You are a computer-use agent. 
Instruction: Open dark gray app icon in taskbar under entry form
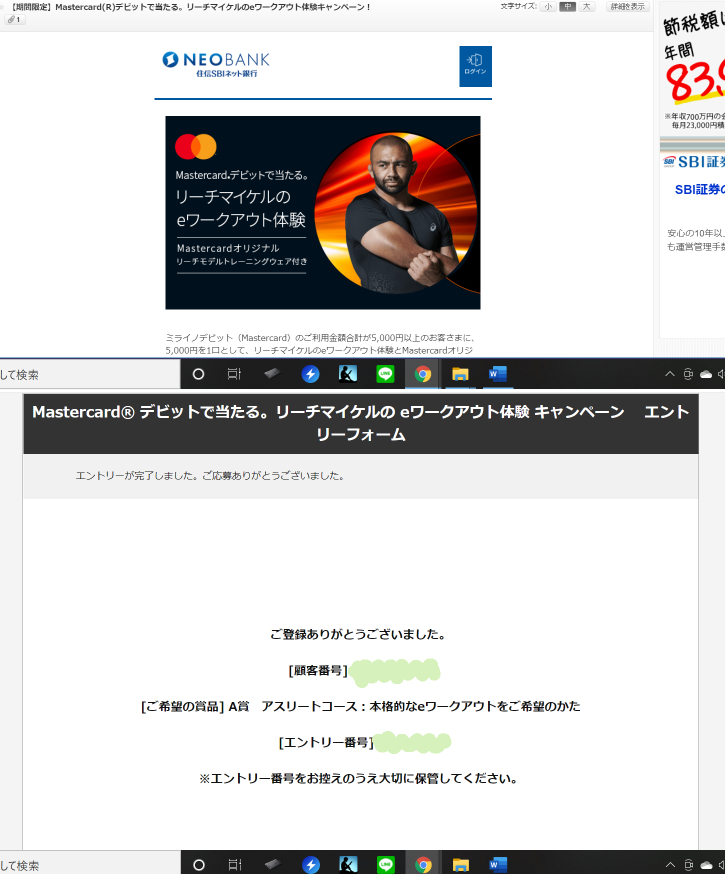(273, 865)
